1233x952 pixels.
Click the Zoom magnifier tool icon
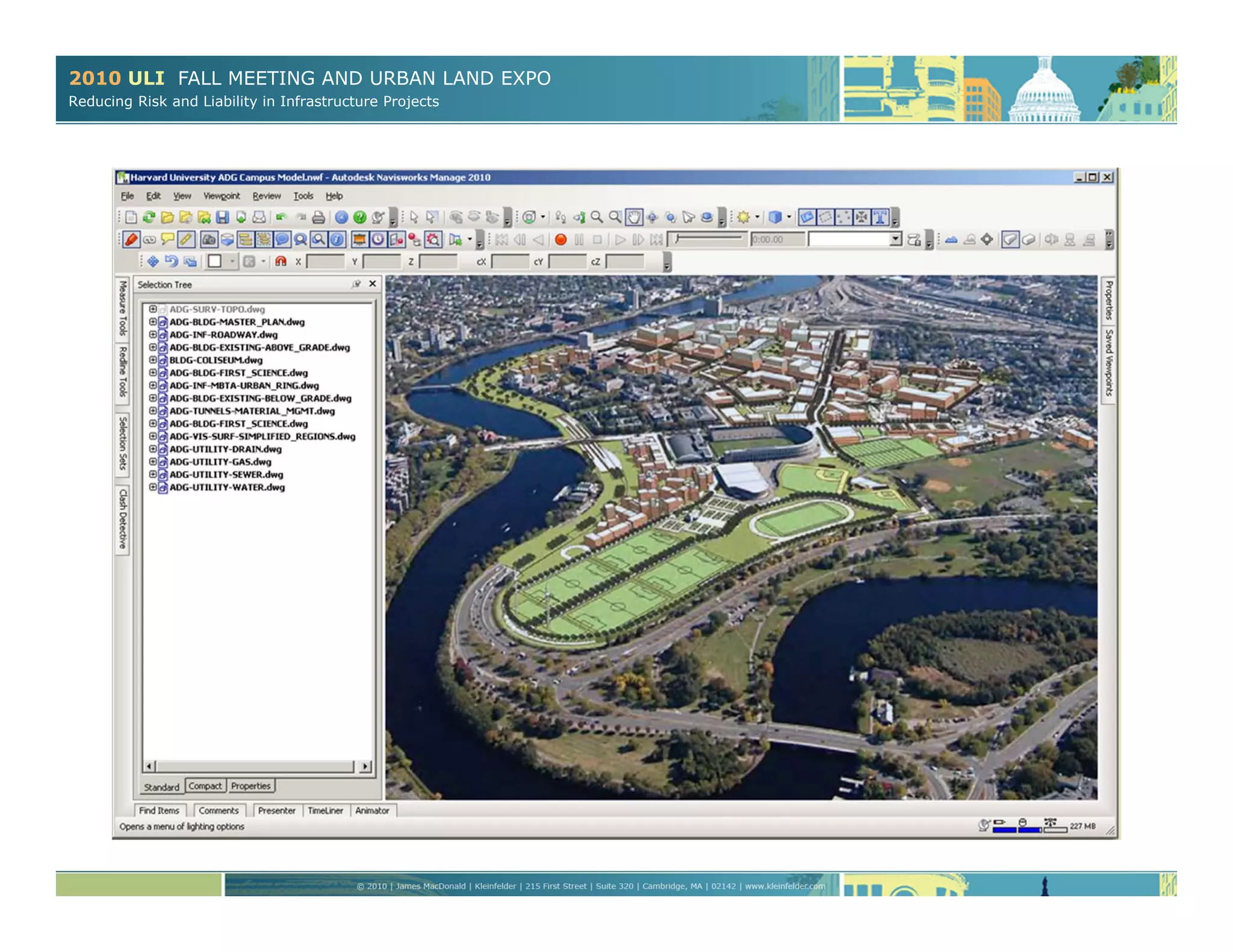597,217
